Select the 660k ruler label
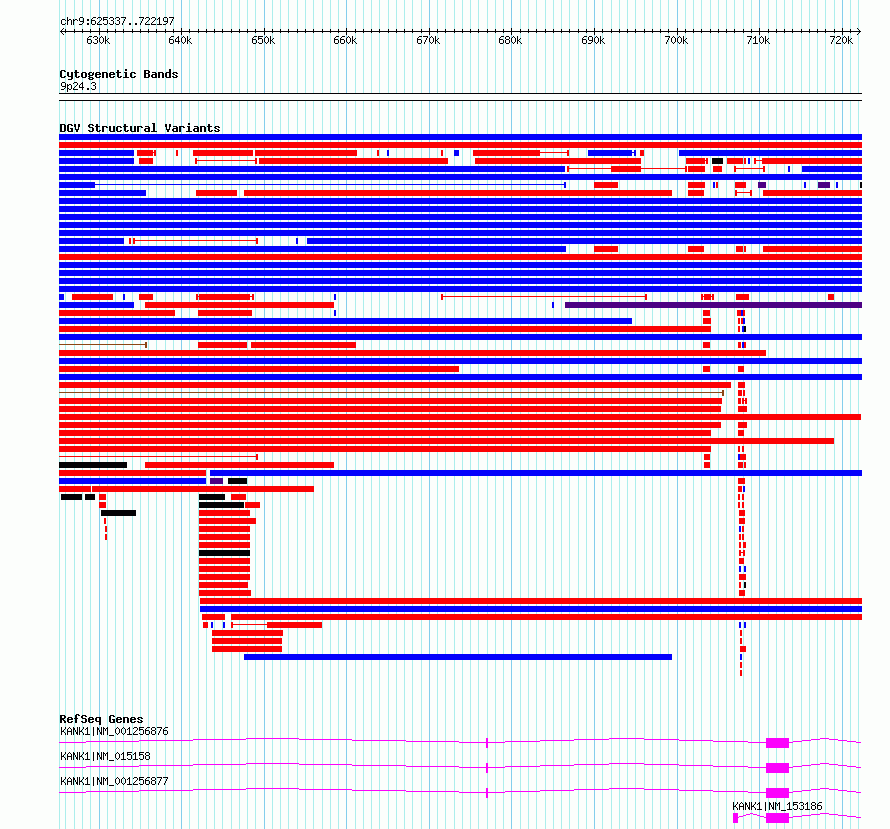The height and width of the screenshot is (829, 890). coord(346,41)
